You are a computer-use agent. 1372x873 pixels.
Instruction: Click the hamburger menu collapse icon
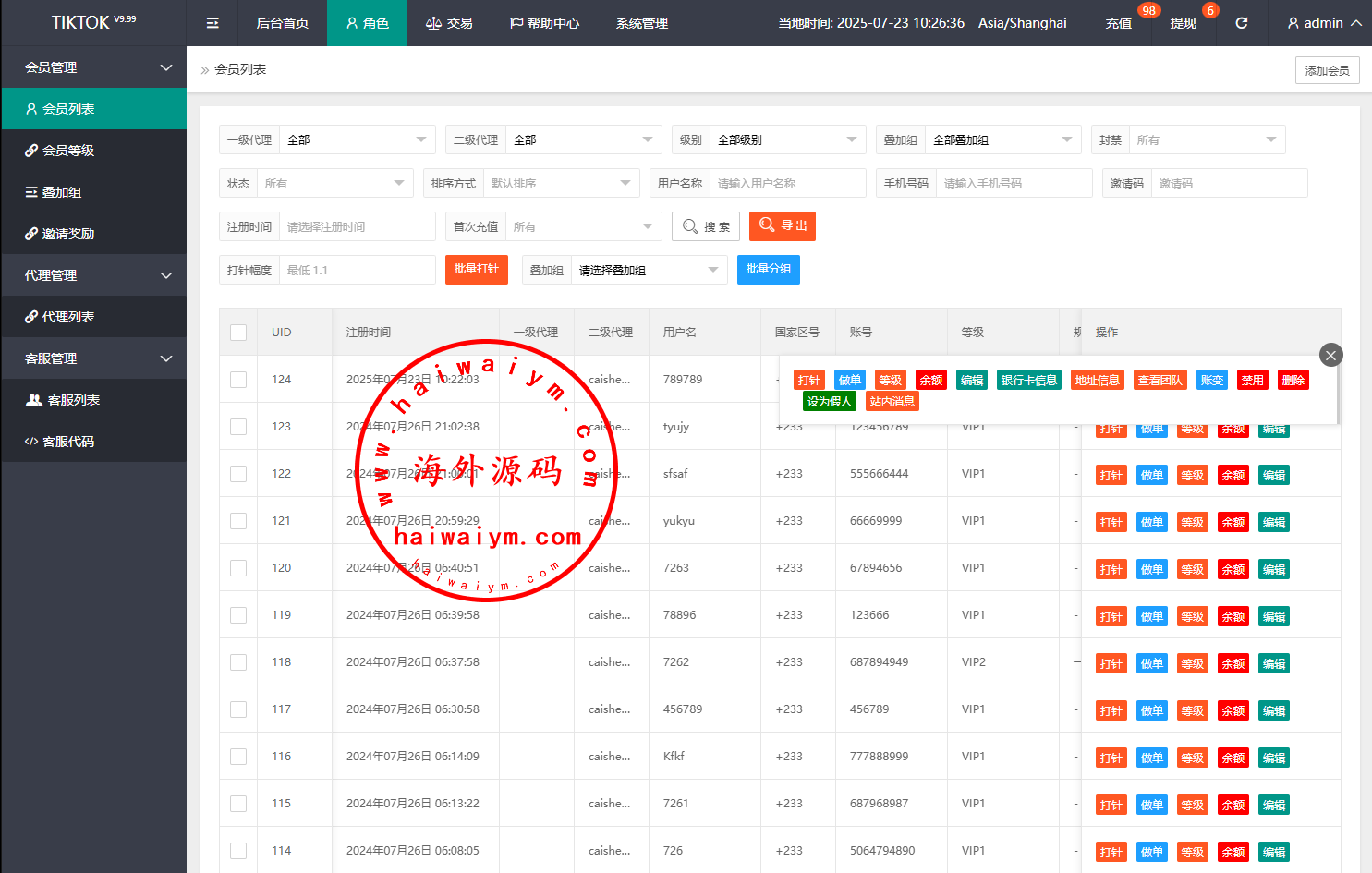pyautogui.click(x=212, y=23)
